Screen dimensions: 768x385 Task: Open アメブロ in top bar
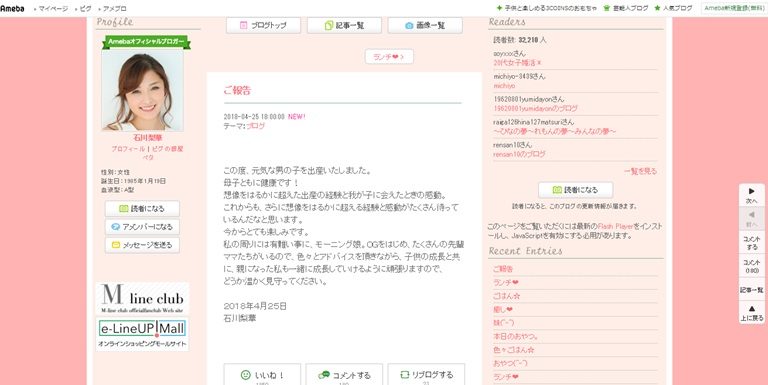click(115, 9)
